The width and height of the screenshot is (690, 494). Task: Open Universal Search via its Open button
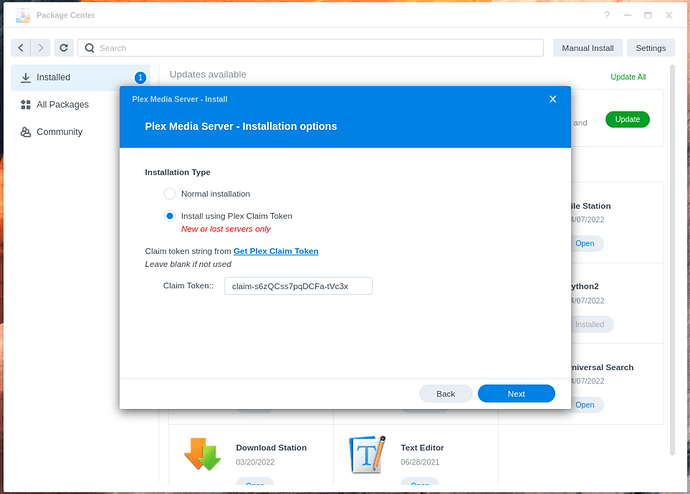(585, 405)
